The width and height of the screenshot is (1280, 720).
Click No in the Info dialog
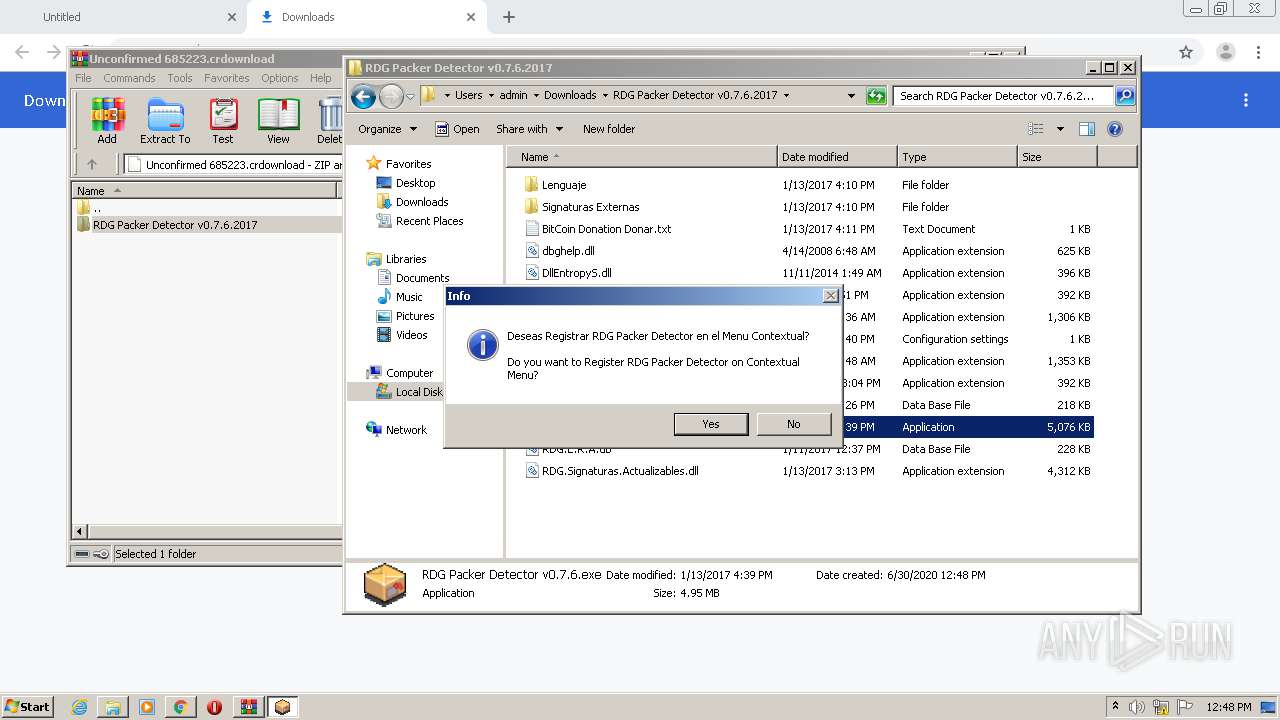pyautogui.click(x=794, y=424)
